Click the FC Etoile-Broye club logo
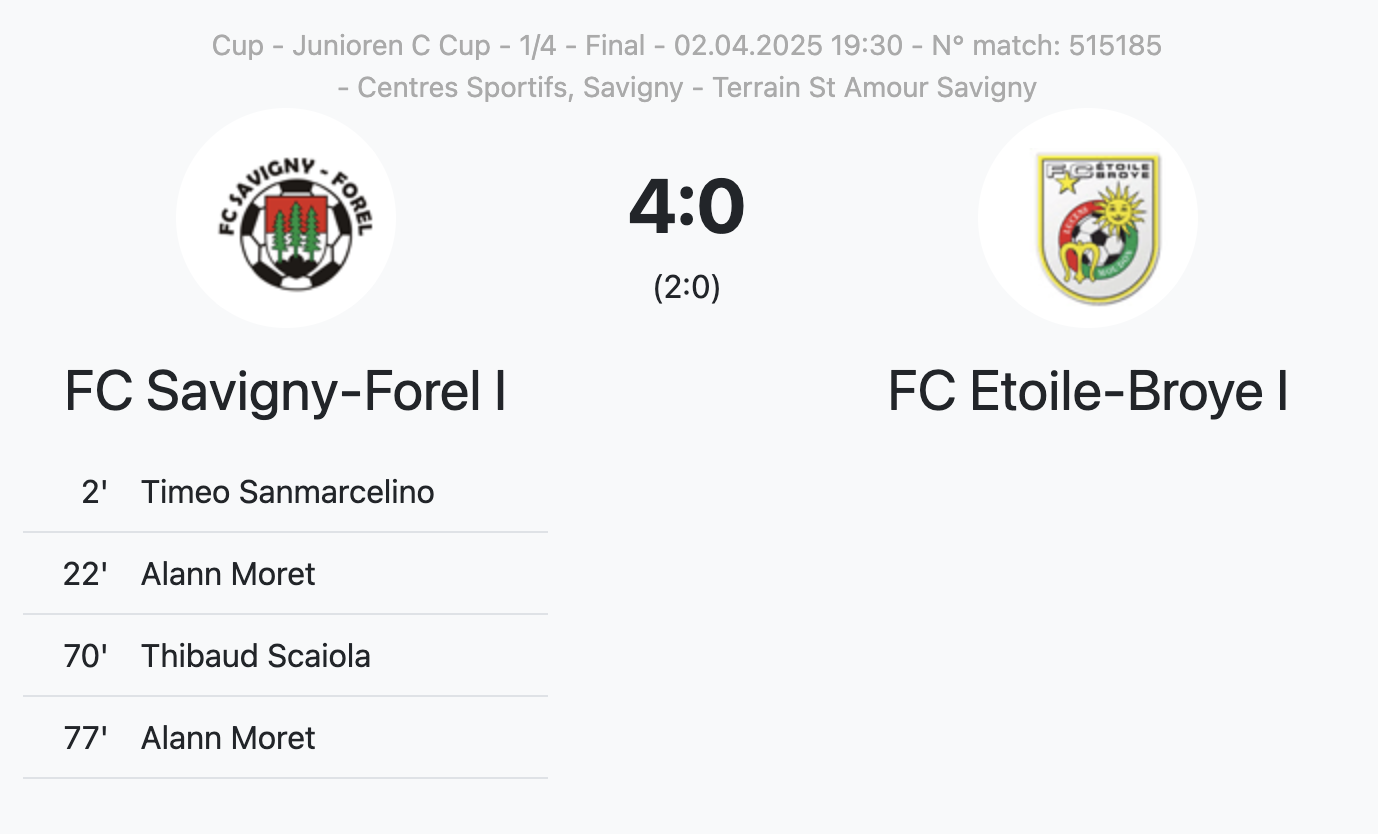 pos(1088,218)
